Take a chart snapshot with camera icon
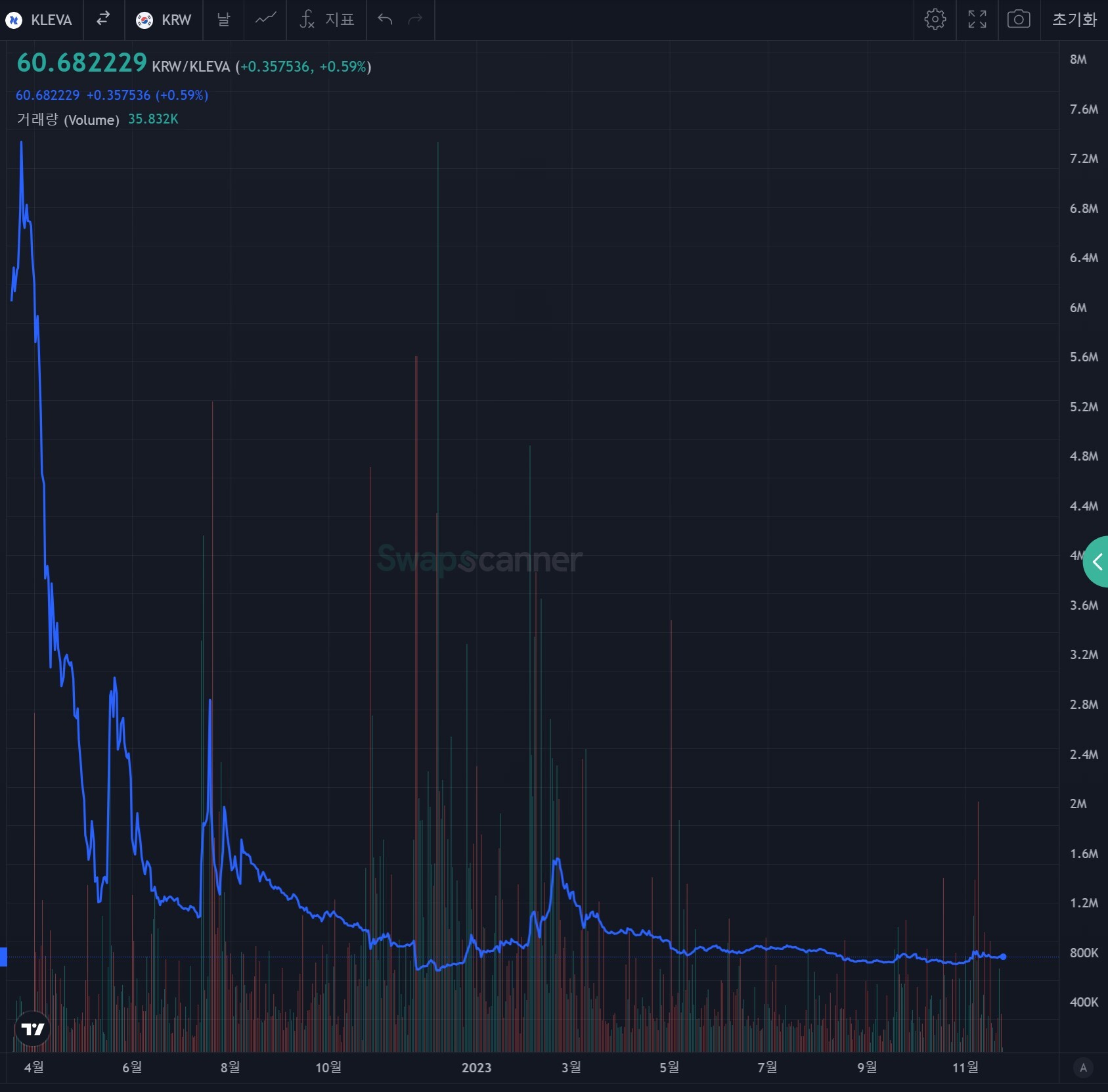The height and width of the screenshot is (1092, 1108). point(1019,20)
